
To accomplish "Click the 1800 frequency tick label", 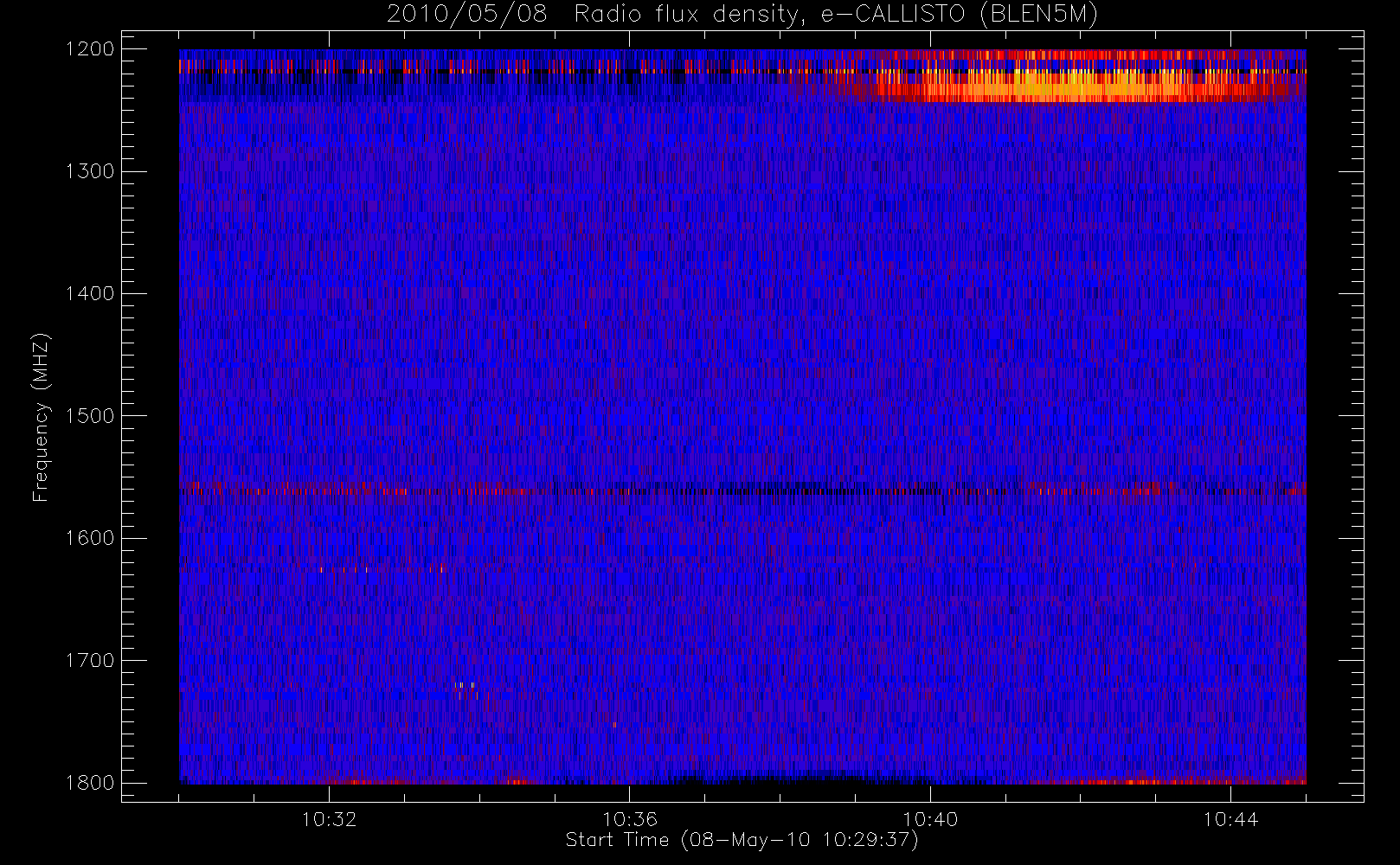I will 90,783.
